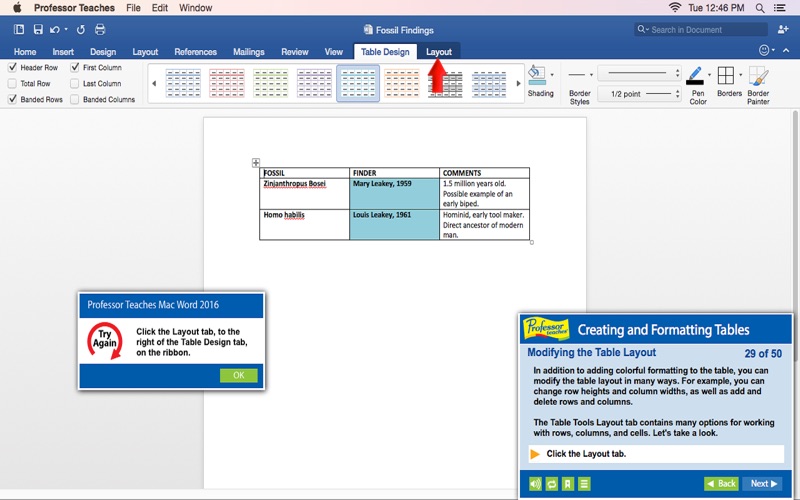Viewport: 800px width, 500px height.
Task: Click the sidebar layout icon in title bar
Action: click(19, 30)
